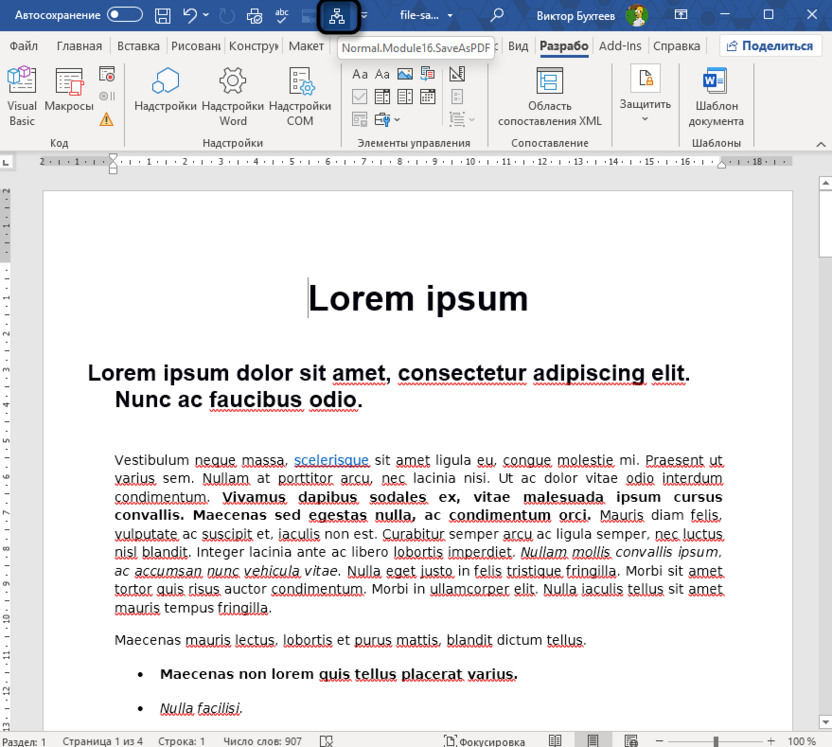
Task: Insert drop-down list content control
Action: click(405, 97)
